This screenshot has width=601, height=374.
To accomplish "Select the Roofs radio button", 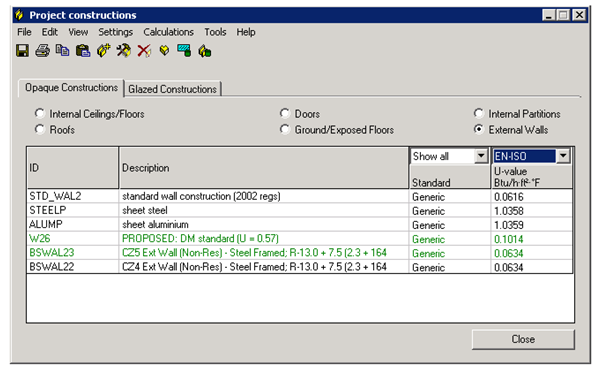I will [39, 130].
